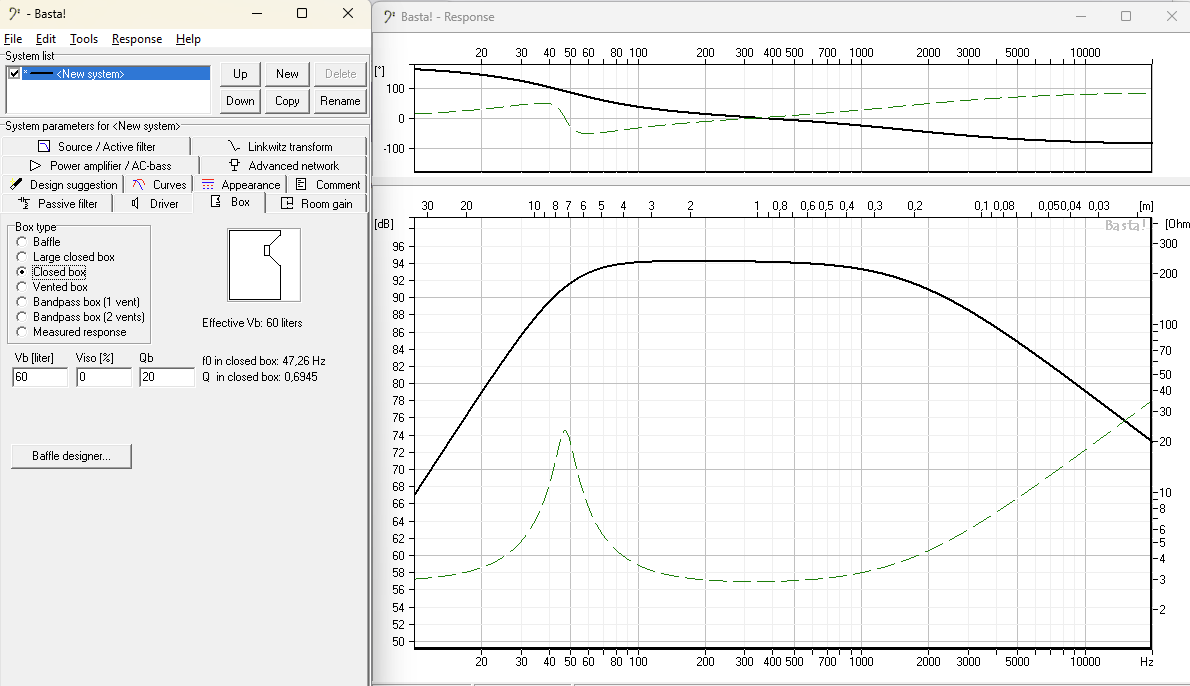Viewport: 1190px width, 686px height.
Task: Select the <New system> list entry
Action: coord(116,74)
